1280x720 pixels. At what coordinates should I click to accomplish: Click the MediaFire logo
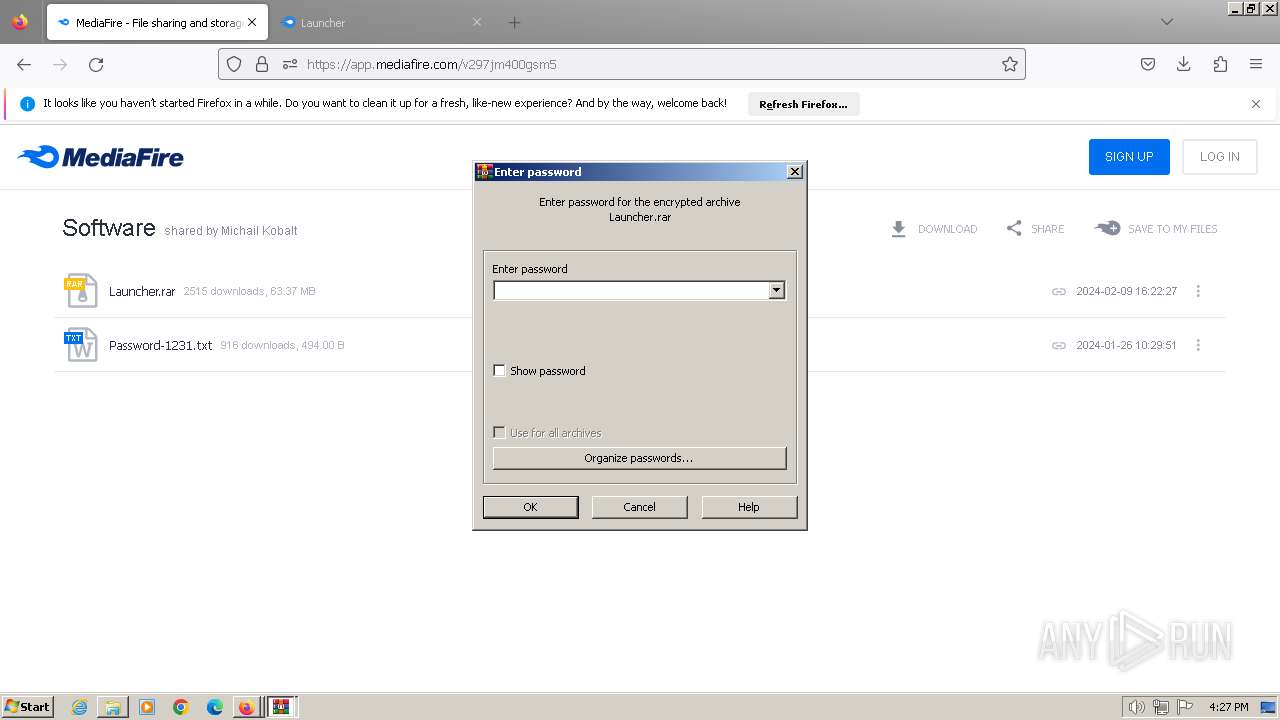pyautogui.click(x=100, y=157)
